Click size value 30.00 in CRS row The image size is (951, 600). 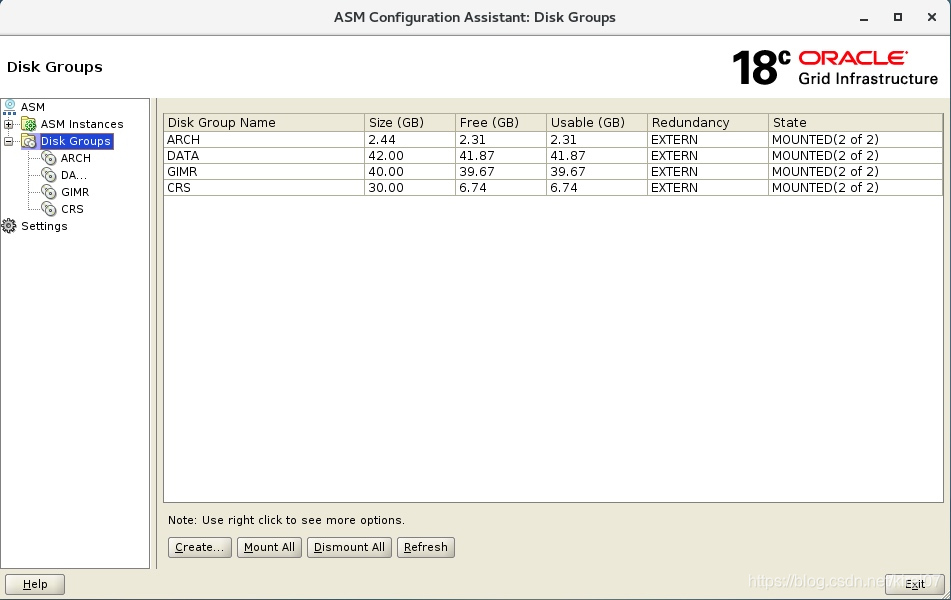tap(410, 187)
